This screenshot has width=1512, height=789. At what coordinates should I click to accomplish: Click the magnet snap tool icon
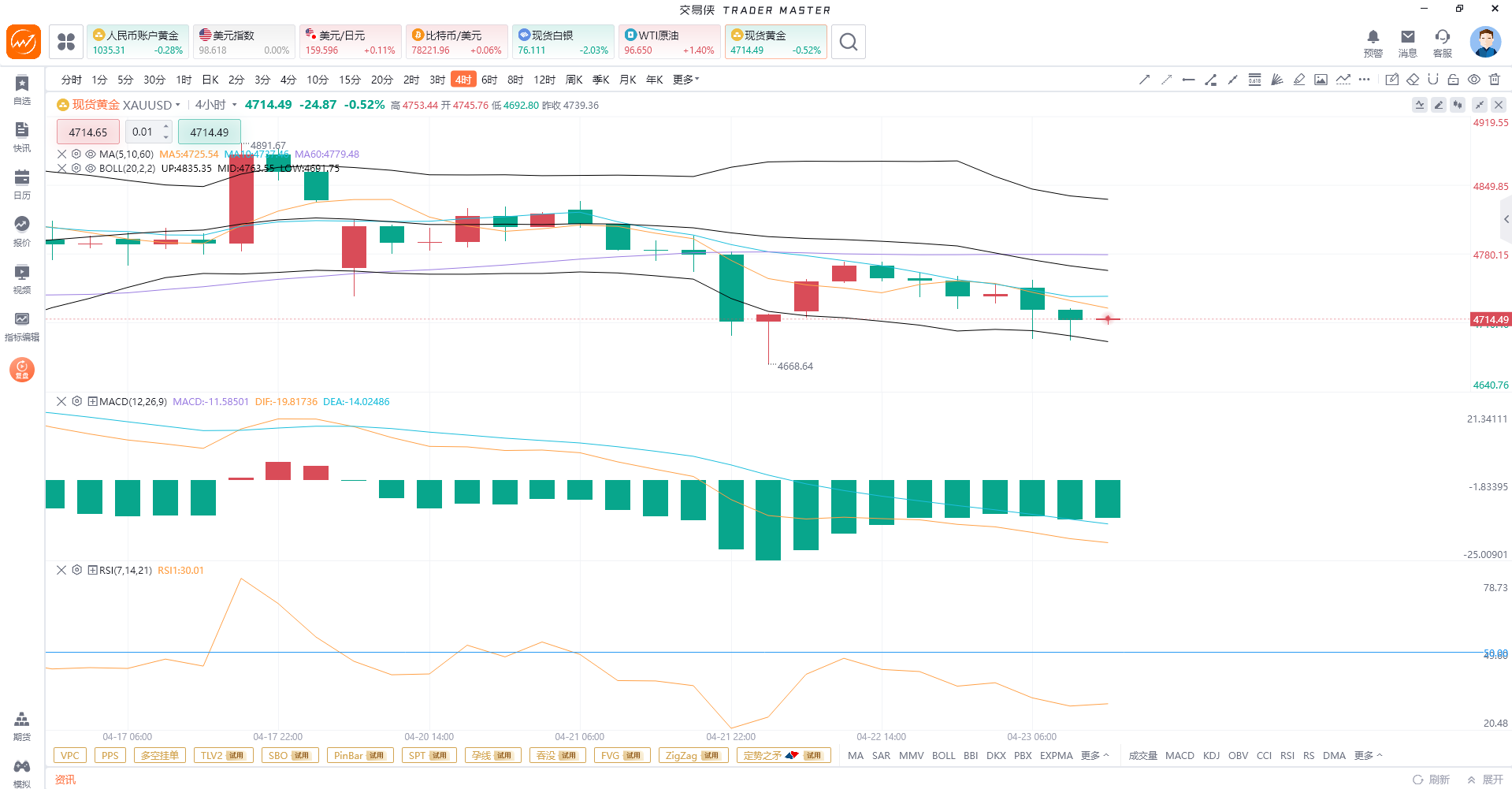pos(1432,80)
